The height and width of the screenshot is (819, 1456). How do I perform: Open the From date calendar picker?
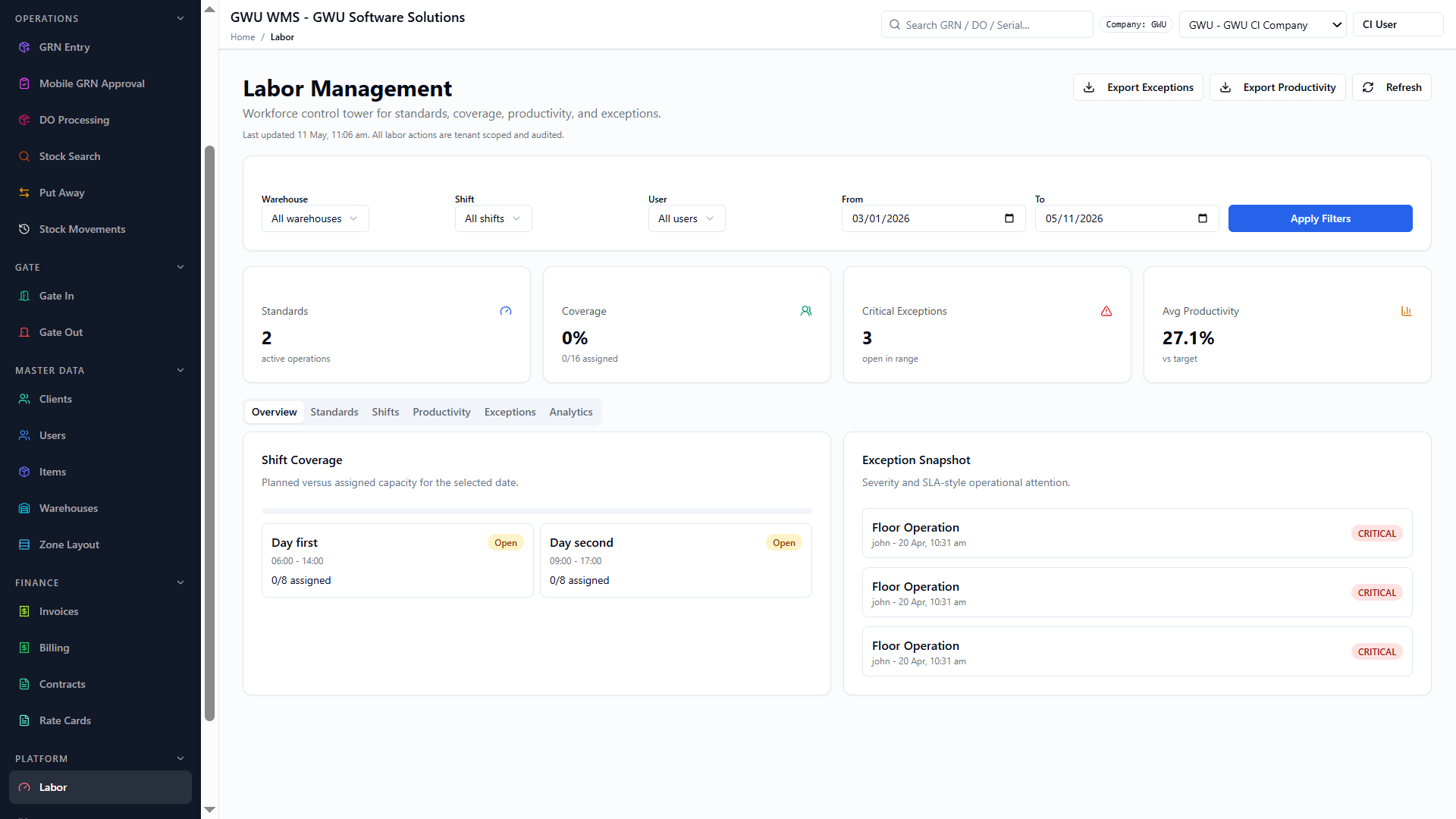(1009, 218)
